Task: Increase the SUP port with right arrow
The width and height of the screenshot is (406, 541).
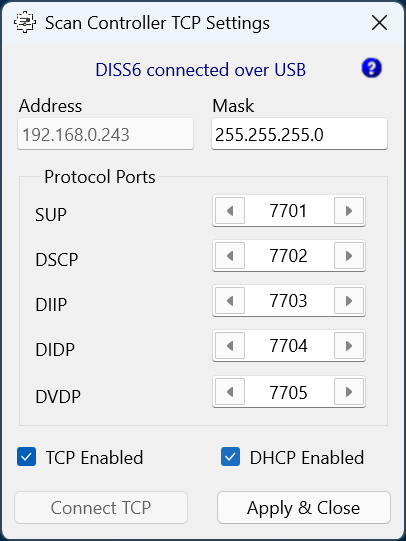Action: click(349, 211)
